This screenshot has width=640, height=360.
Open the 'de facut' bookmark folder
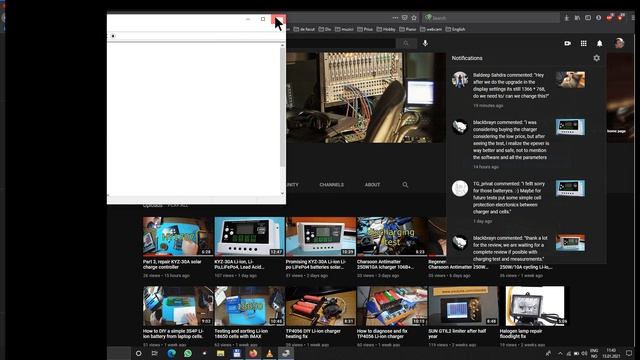(304, 29)
